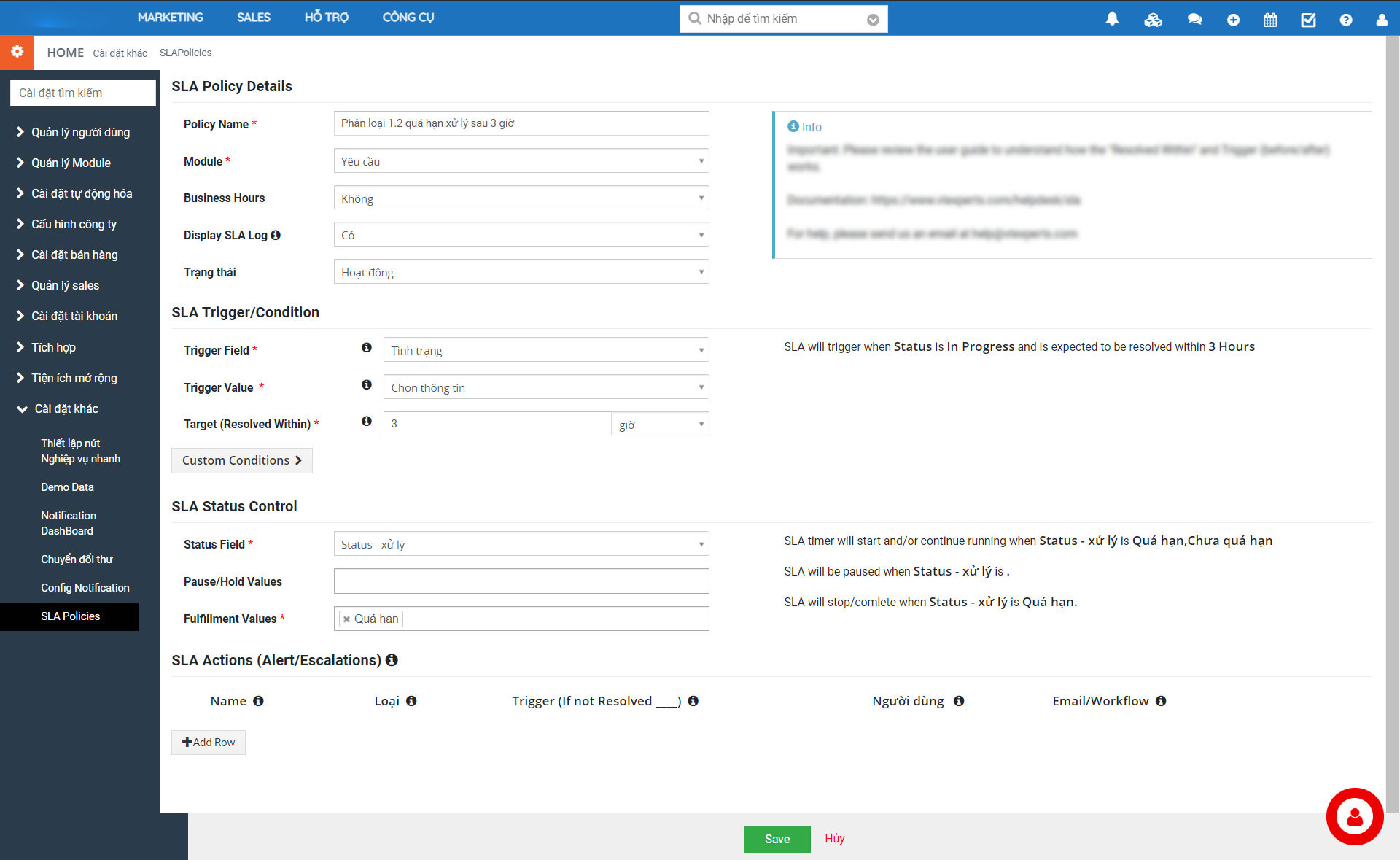Click the blue Info panel icon
The width and height of the screenshot is (1400, 860).
pyautogui.click(x=793, y=126)
